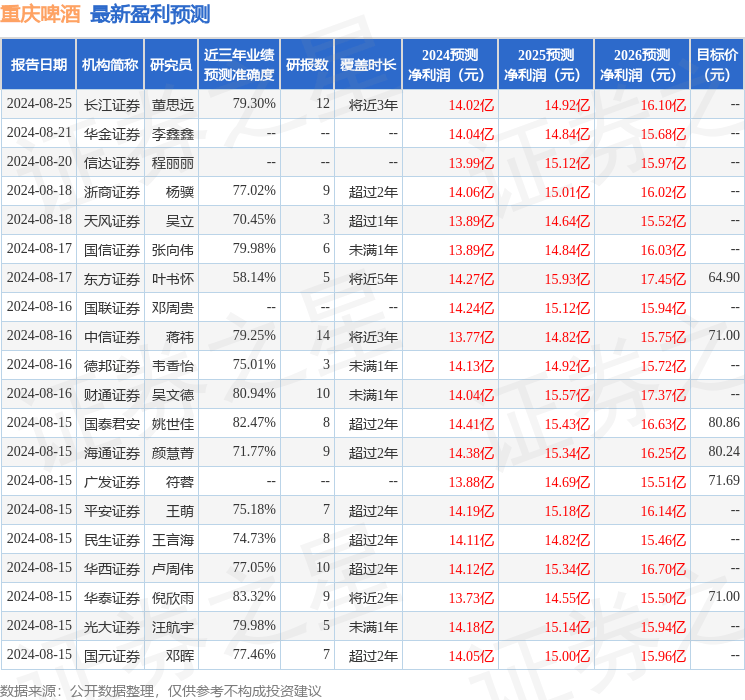Click analyst name 倪欣雨
The image size is (745, 700).
[172, 598]
